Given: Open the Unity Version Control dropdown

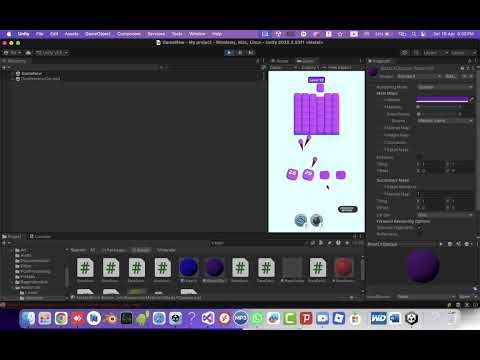Looking at the screenshot, I should (x=52, y=53).
